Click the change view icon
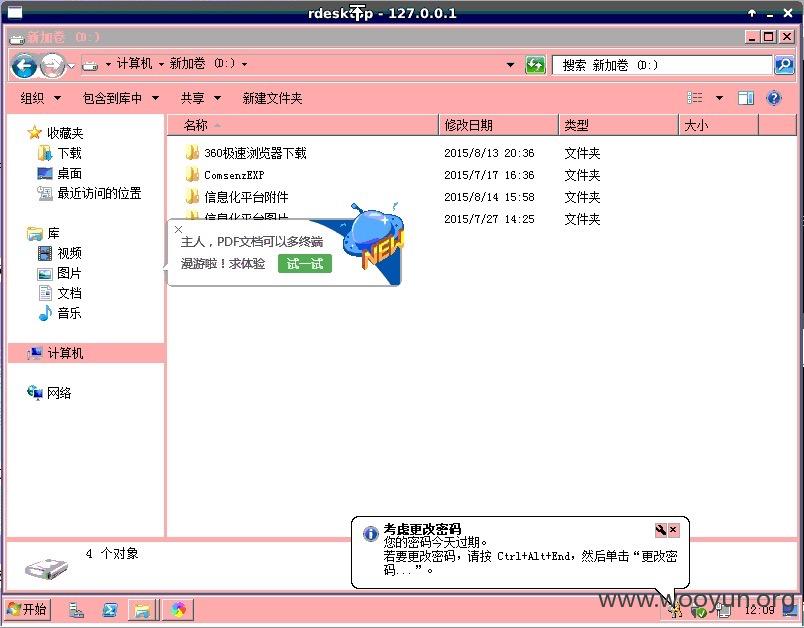The height and width of the screenshot is (628, 804). coord(695,97)
